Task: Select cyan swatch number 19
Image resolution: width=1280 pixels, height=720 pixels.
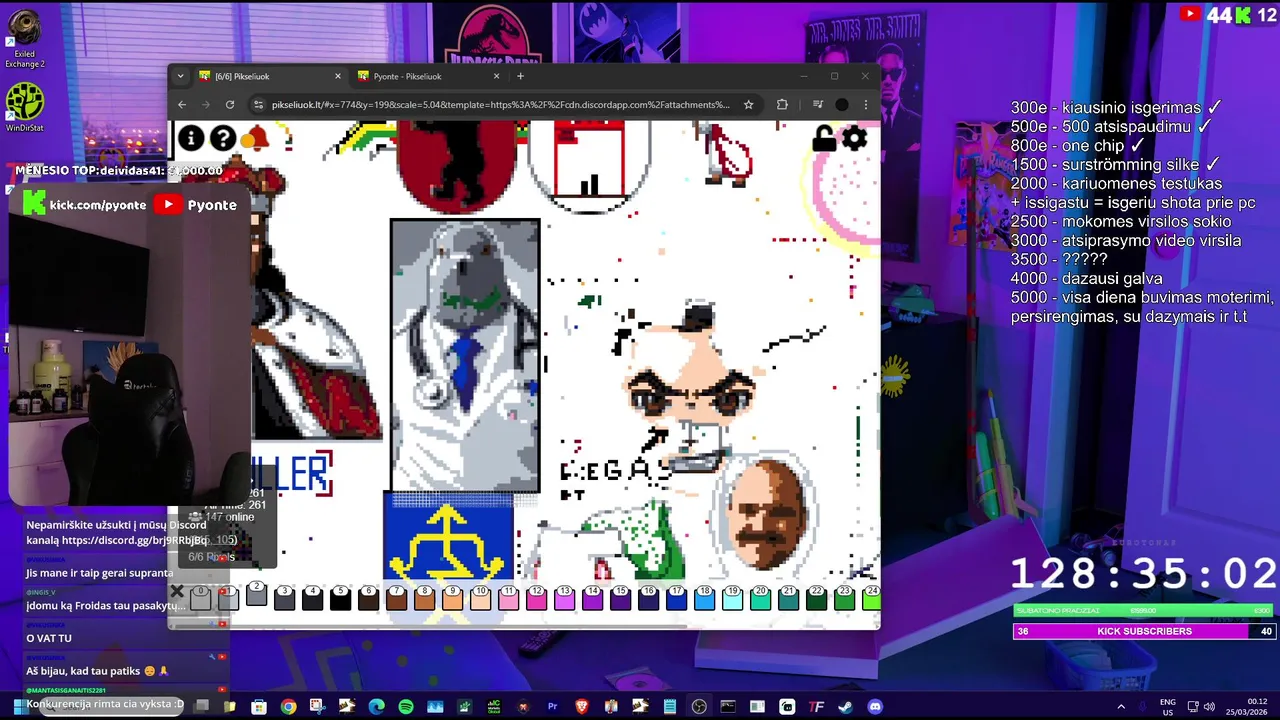Action: [x=732, y=598]
